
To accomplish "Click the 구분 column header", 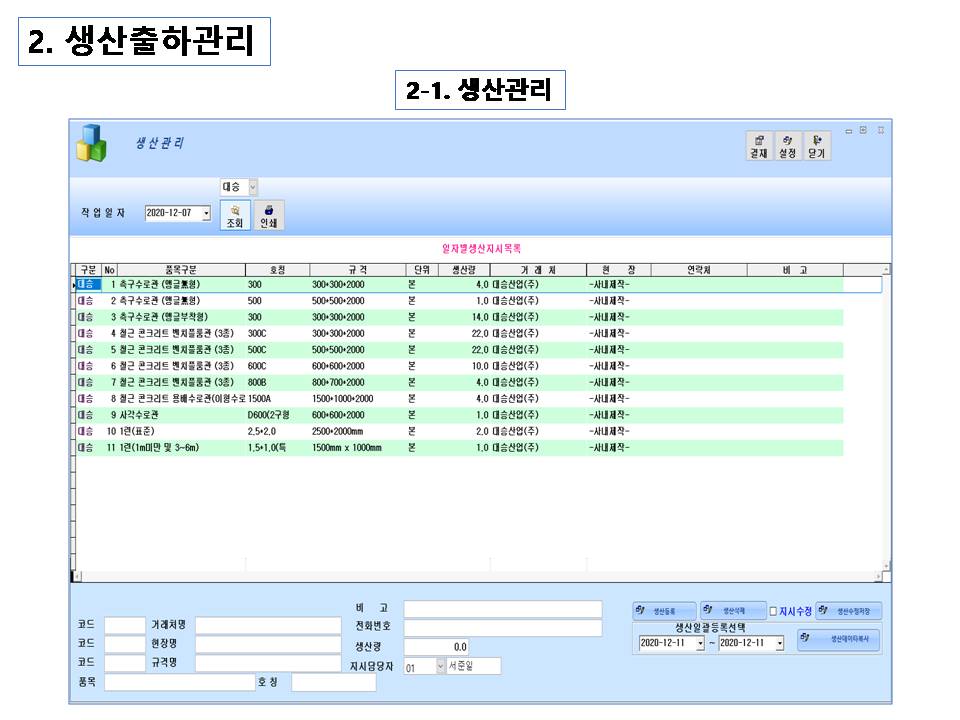I will coord(88,270).
